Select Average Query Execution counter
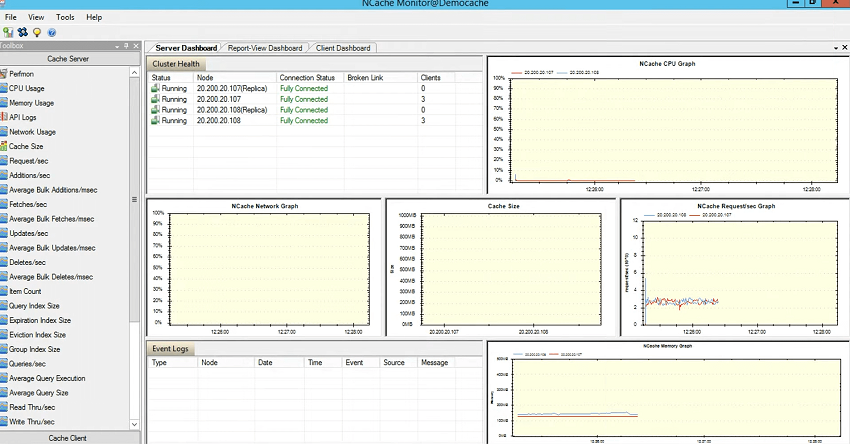 point(47,378)
